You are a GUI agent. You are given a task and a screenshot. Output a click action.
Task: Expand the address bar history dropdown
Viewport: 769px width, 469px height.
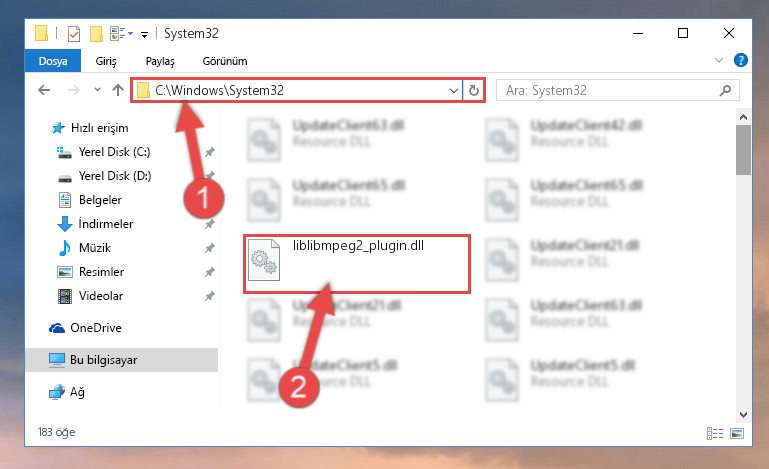[x=454, y=91]
